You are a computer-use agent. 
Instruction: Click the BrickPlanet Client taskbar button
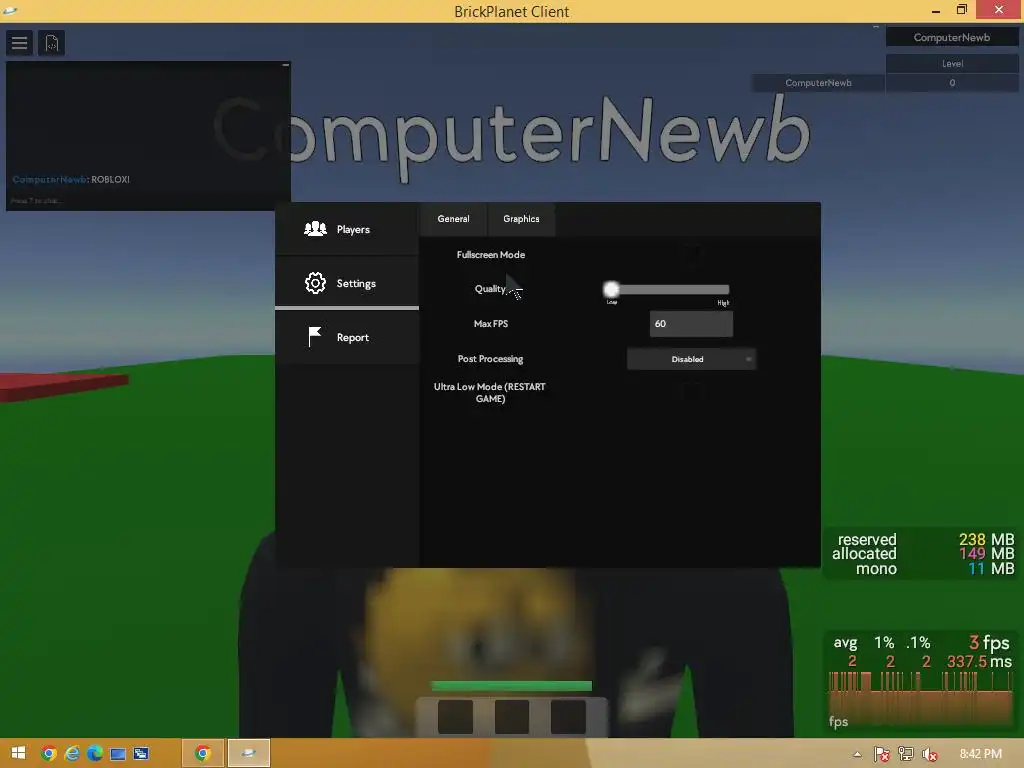point(248,753)
